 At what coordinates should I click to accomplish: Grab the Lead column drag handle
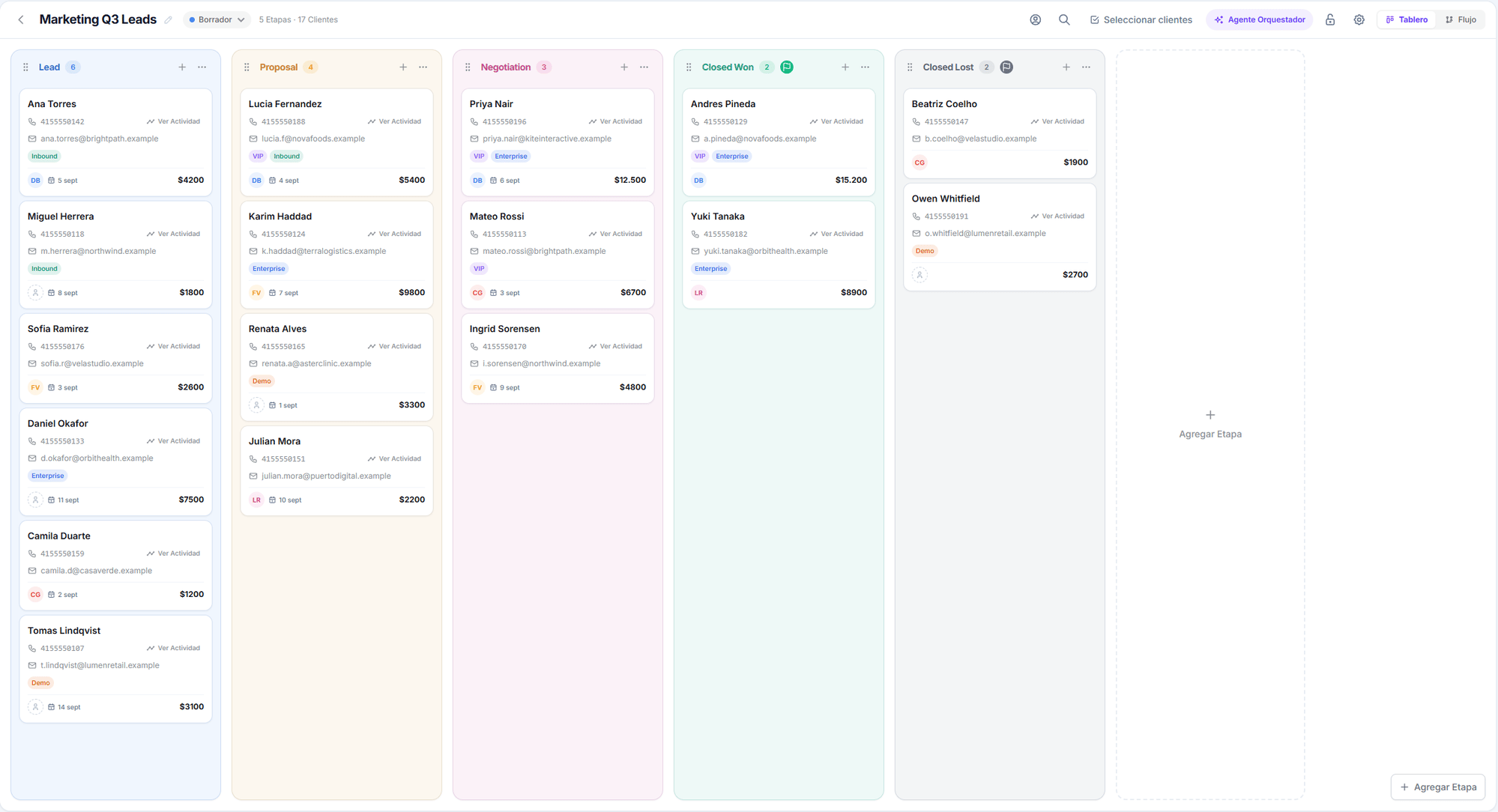pyautogui.click(x=25, y=67)
